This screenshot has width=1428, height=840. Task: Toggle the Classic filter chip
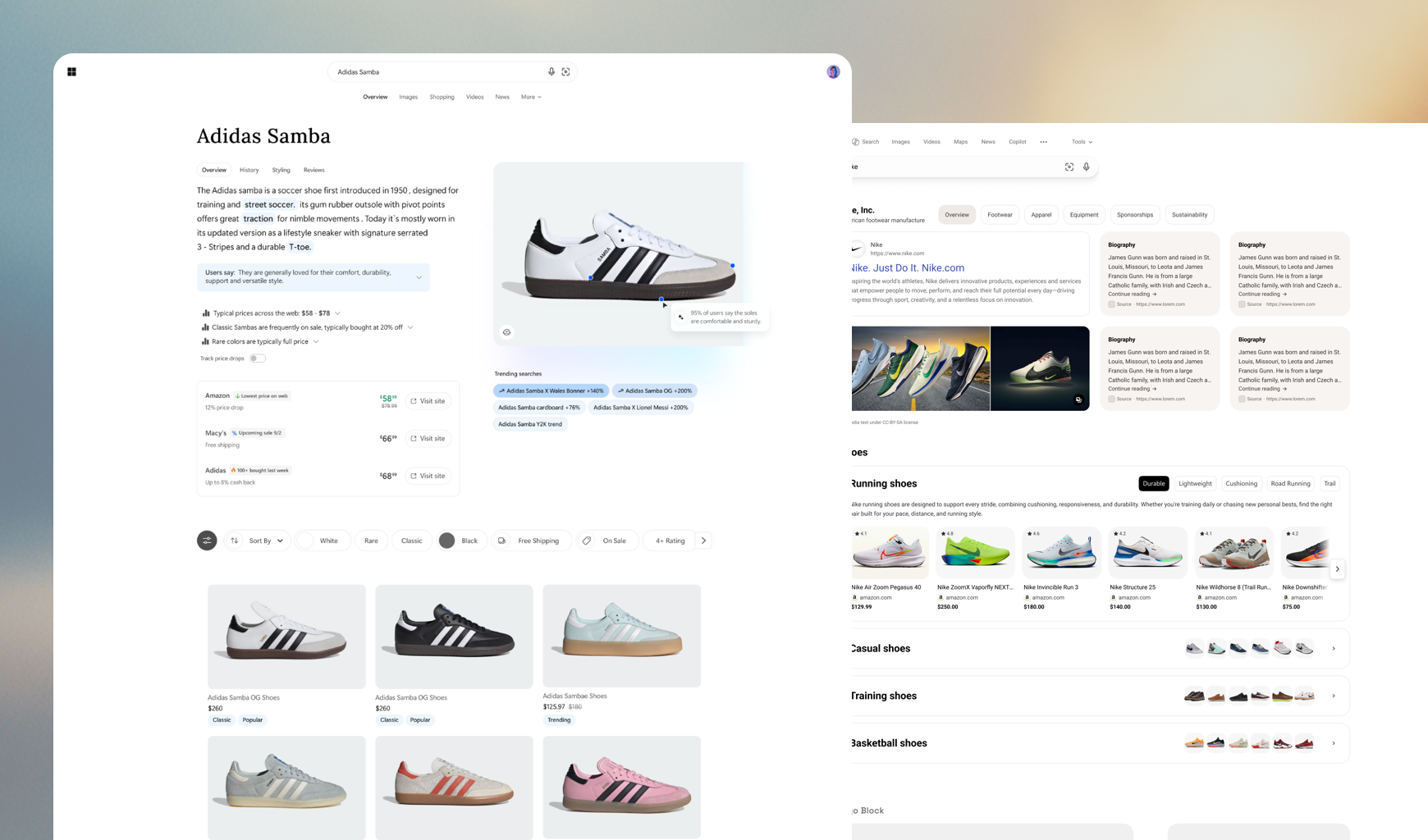point(412,541)
